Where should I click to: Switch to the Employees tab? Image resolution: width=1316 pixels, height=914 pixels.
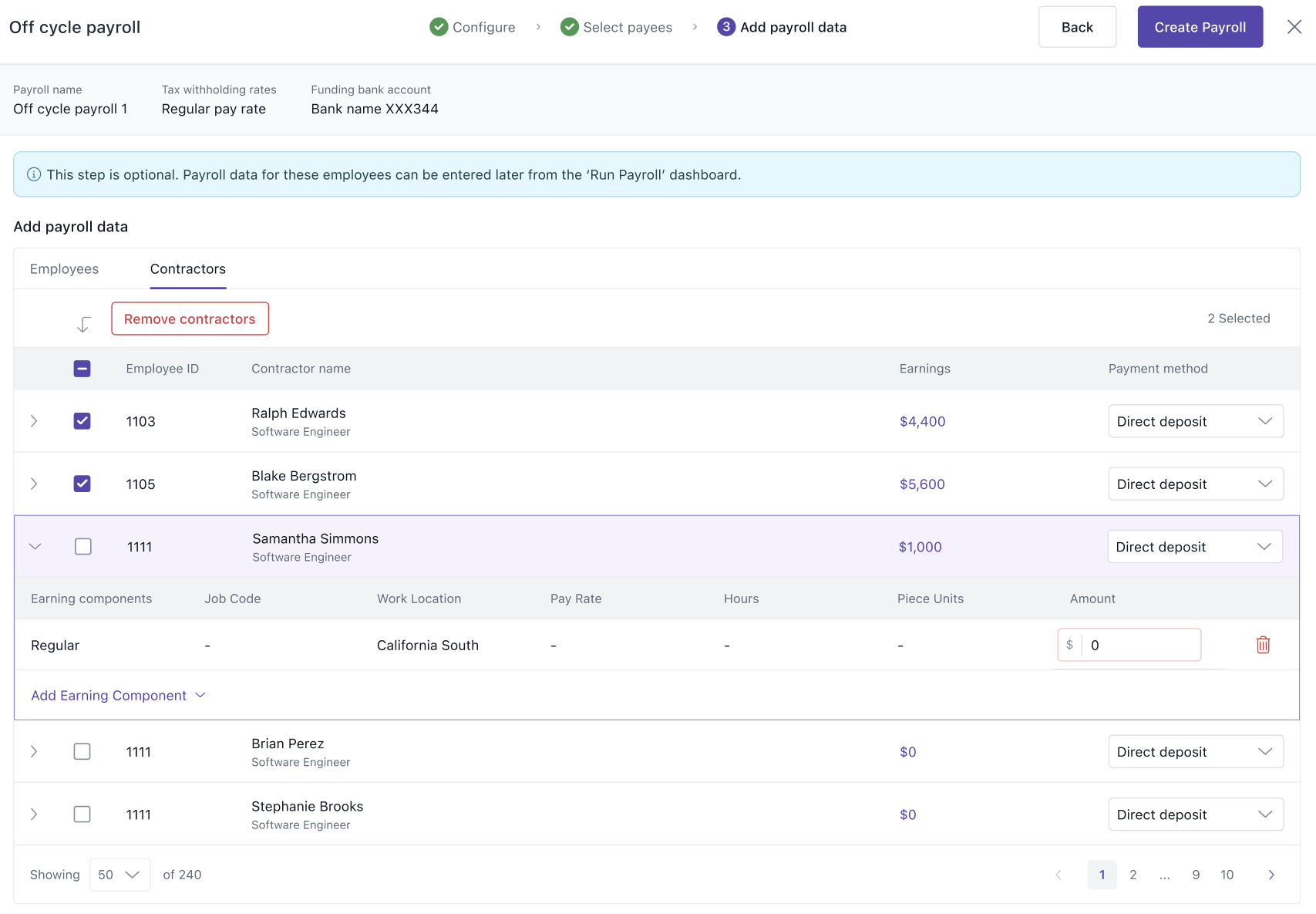click(x=64, y=269)
